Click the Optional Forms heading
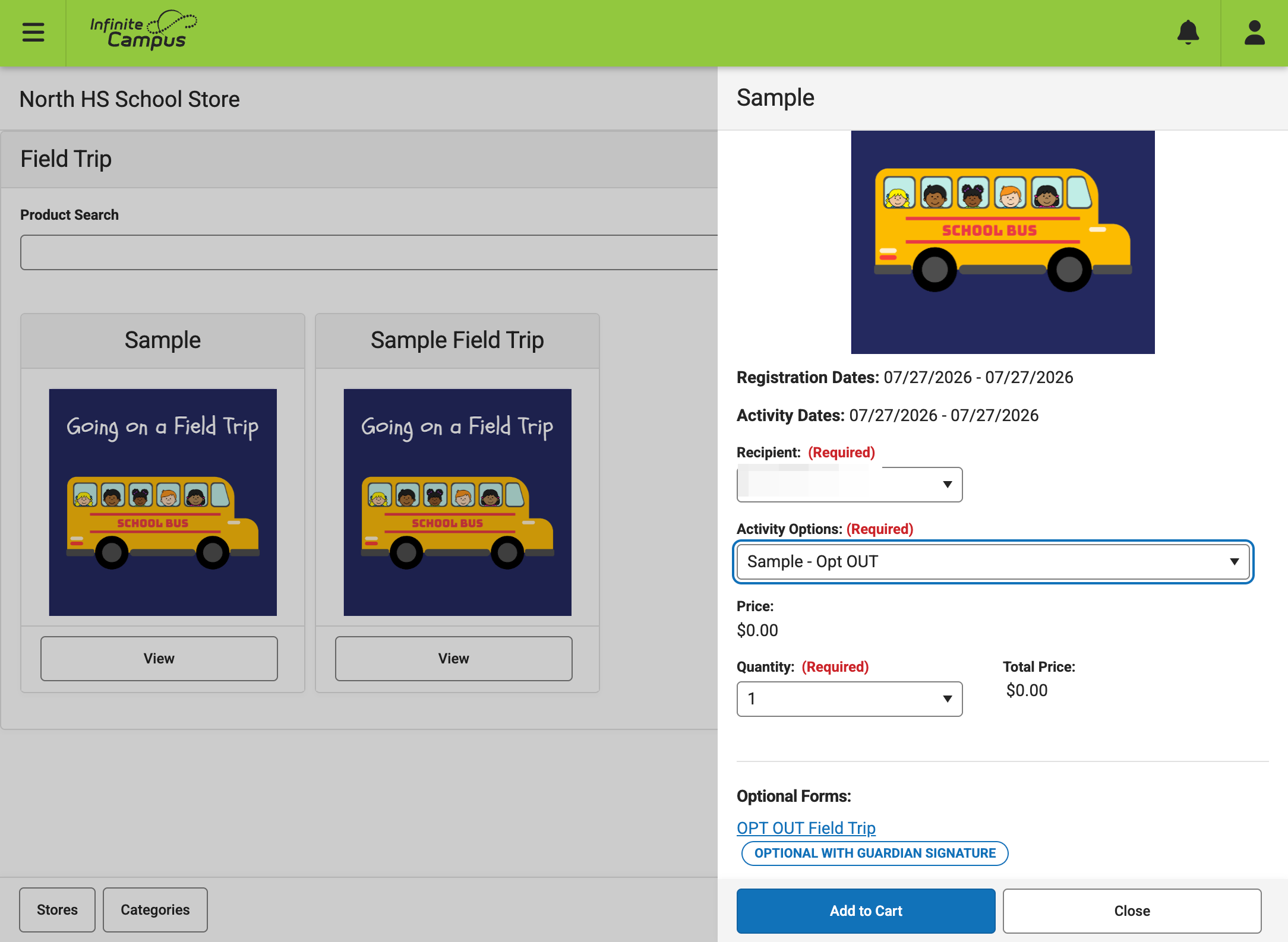Viewport: 1288px width, 942px height. pos(794,796)
